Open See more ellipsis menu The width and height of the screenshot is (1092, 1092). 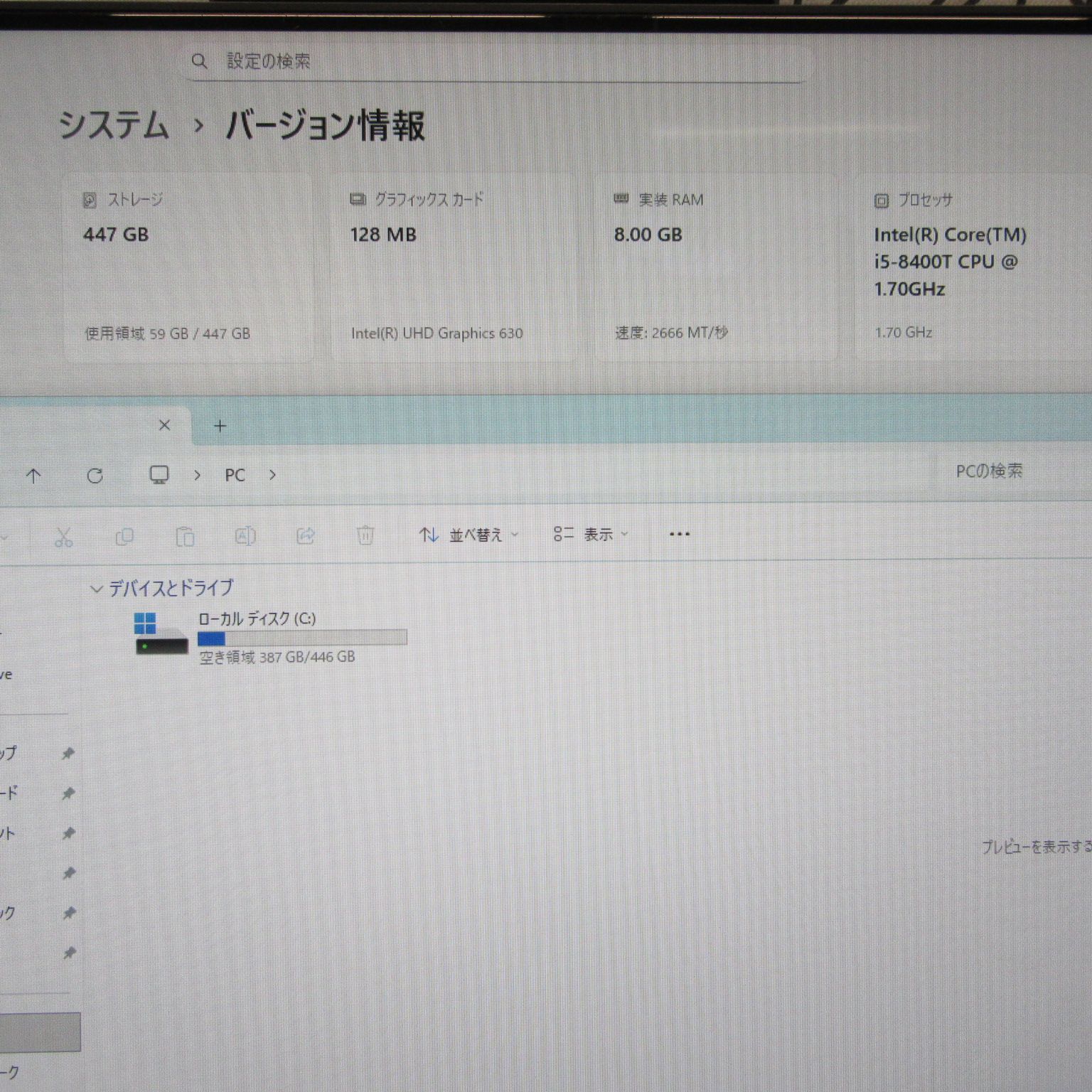point(679,534)
